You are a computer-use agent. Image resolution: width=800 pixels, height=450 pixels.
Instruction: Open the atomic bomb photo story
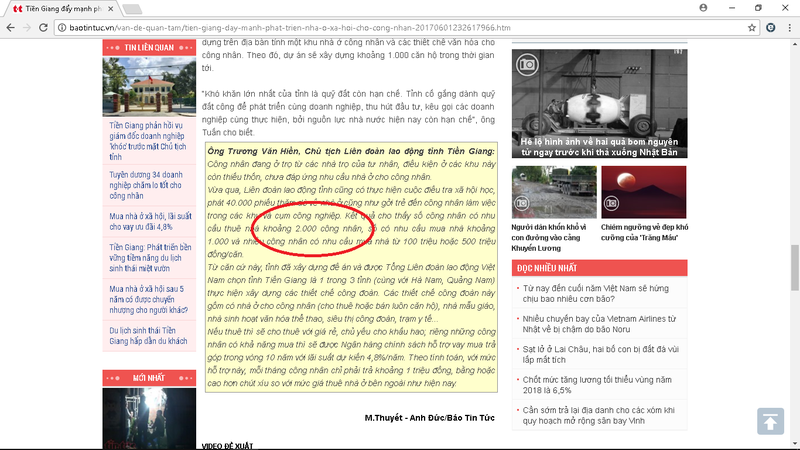pyautogui.click(x=599, y=104)
